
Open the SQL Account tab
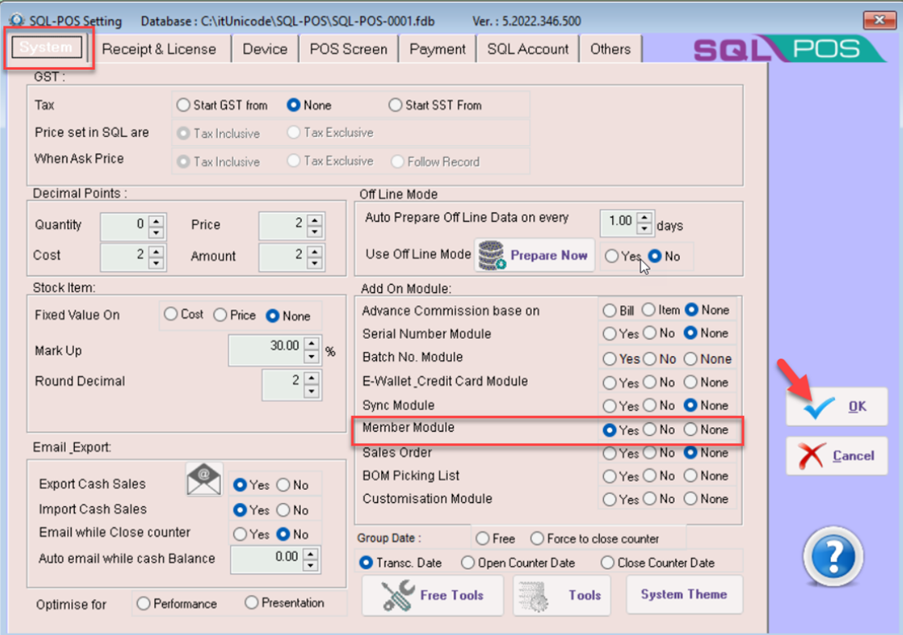[x=528, y=49]
